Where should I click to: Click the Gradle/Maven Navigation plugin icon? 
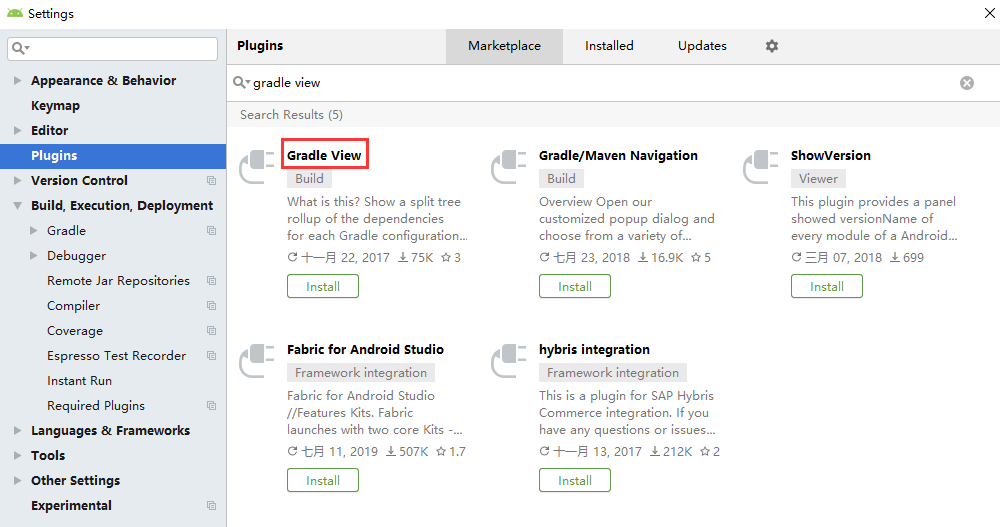(x=508, y=167)
